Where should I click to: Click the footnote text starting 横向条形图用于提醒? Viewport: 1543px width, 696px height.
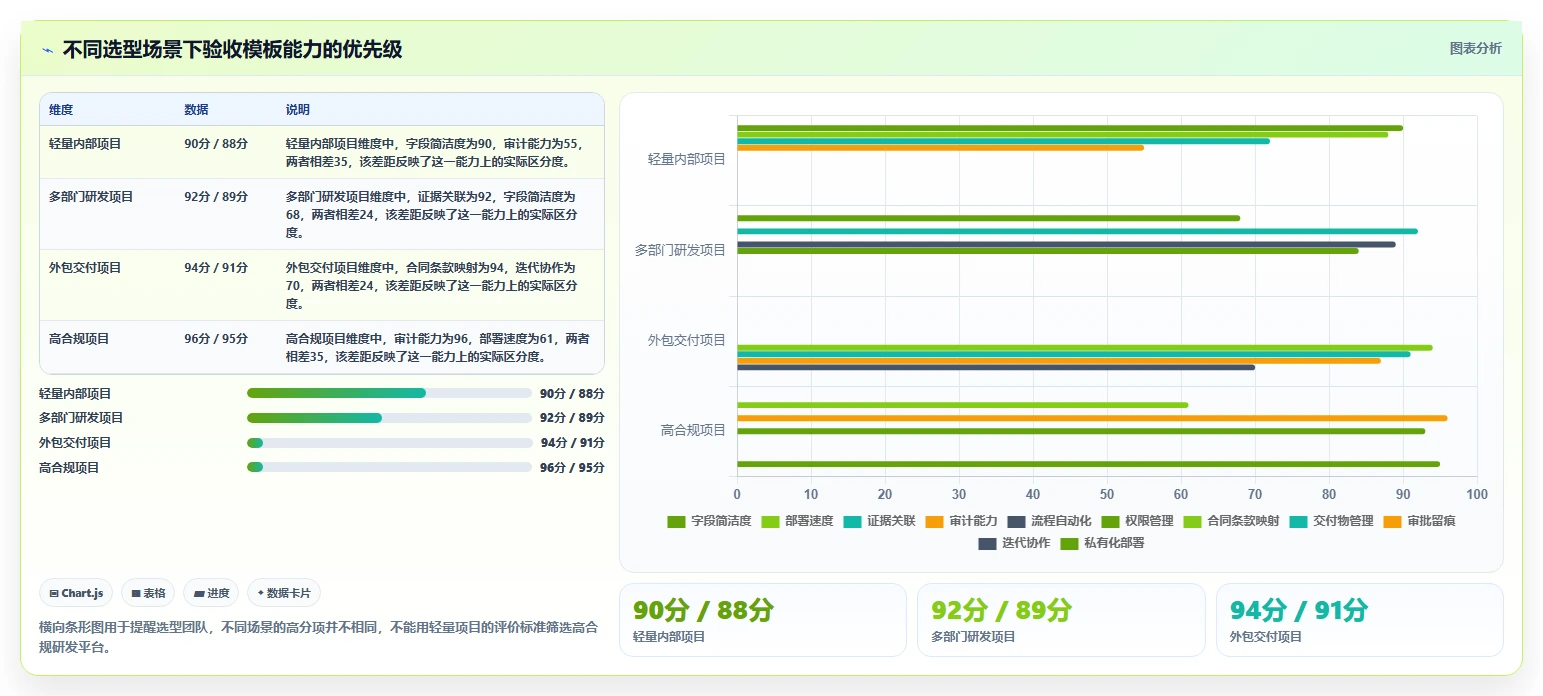tap(318, 637)
